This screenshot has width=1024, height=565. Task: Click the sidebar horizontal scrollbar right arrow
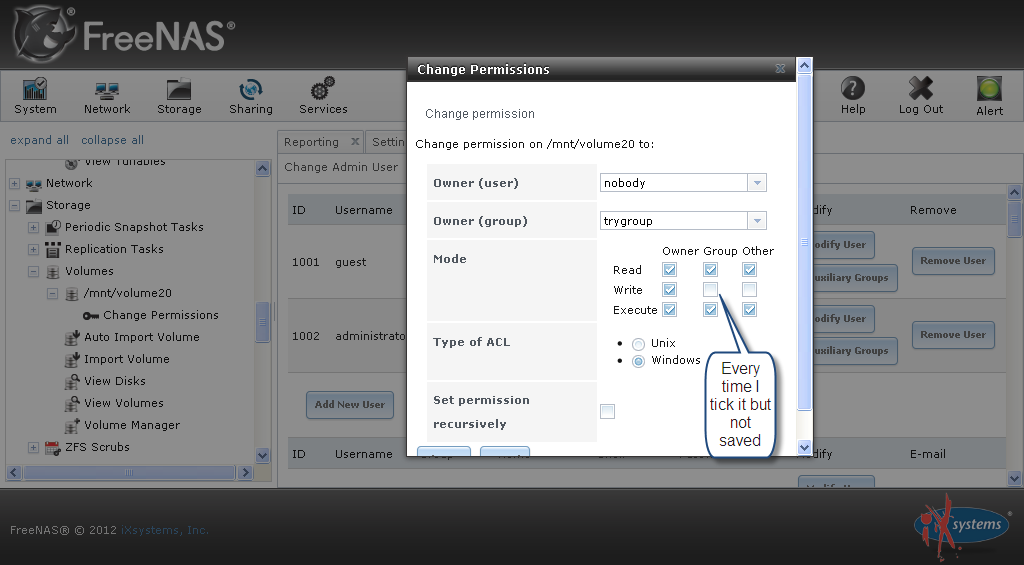click(245, 472)
